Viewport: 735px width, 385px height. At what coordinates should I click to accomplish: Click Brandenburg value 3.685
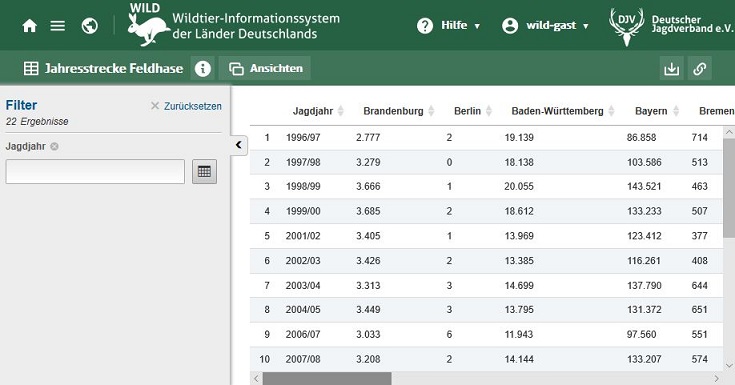(368, 211)
